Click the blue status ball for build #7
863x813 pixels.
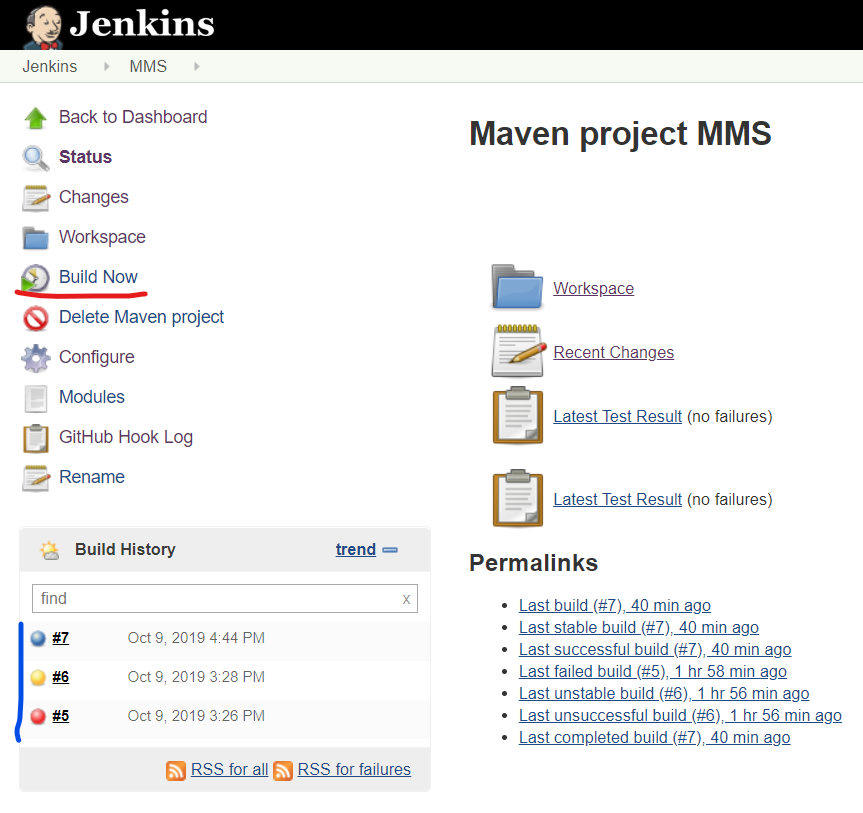pyautogui.click(x=38, y=639)
